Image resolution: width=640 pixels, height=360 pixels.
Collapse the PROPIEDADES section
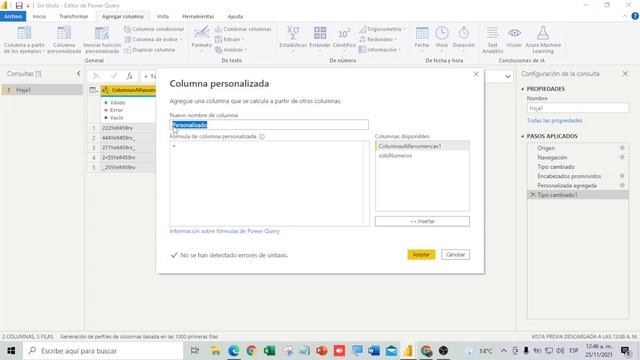point(523,89)
